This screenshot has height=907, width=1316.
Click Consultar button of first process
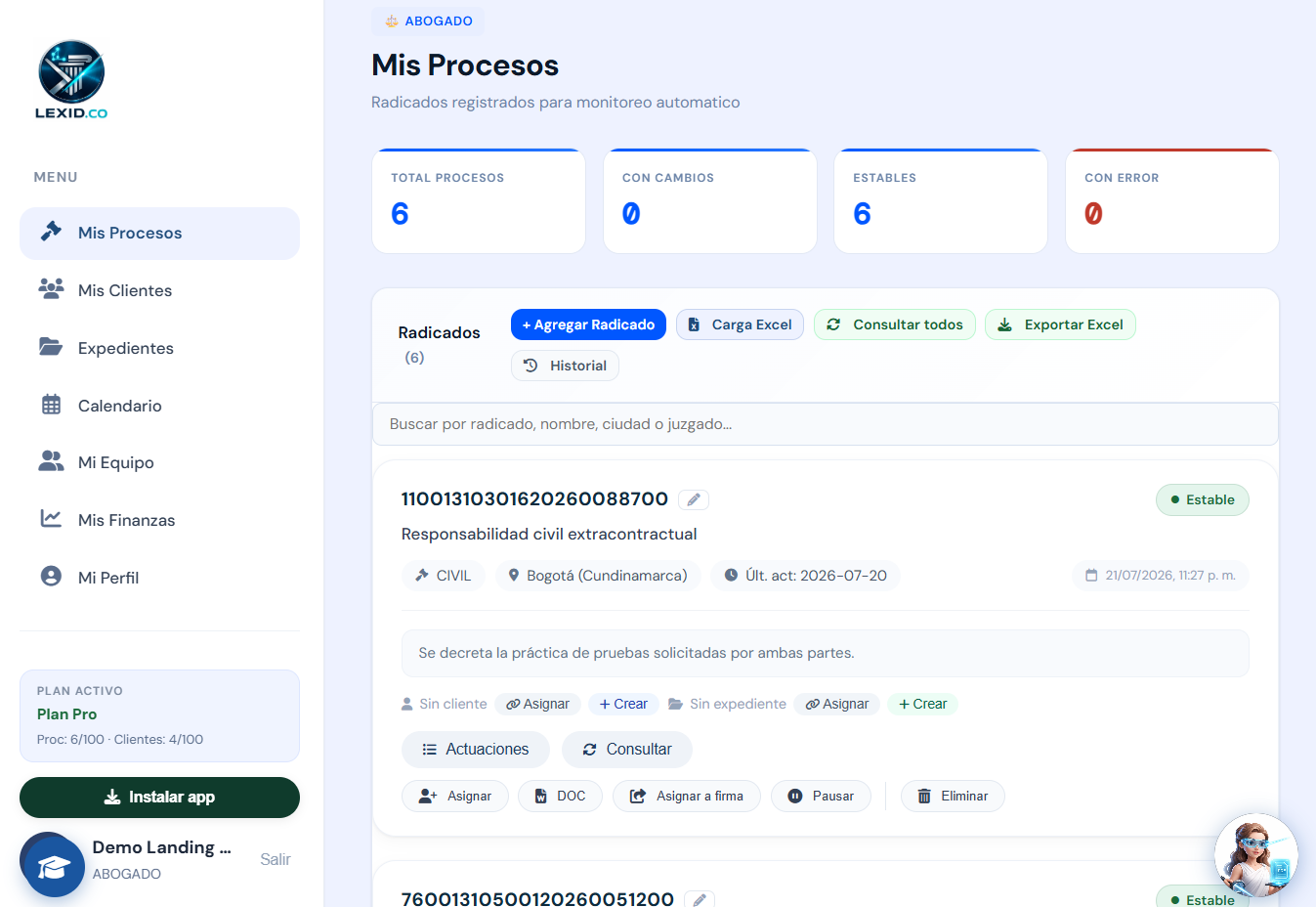(x=627, y=750)
